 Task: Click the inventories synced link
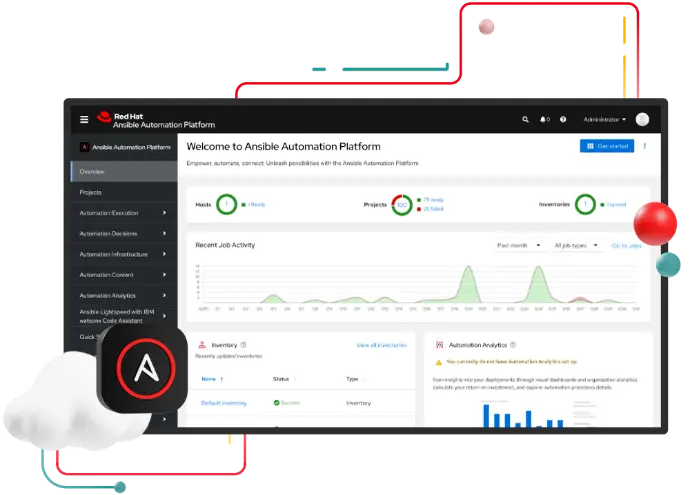point(617,205)
